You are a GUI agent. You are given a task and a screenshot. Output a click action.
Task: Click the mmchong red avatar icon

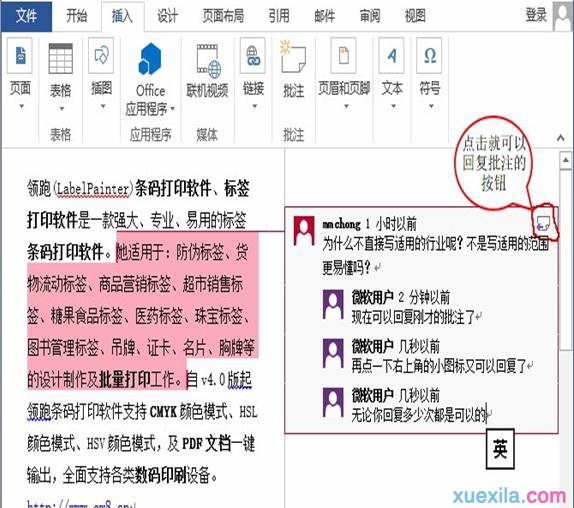click(304, 231)
